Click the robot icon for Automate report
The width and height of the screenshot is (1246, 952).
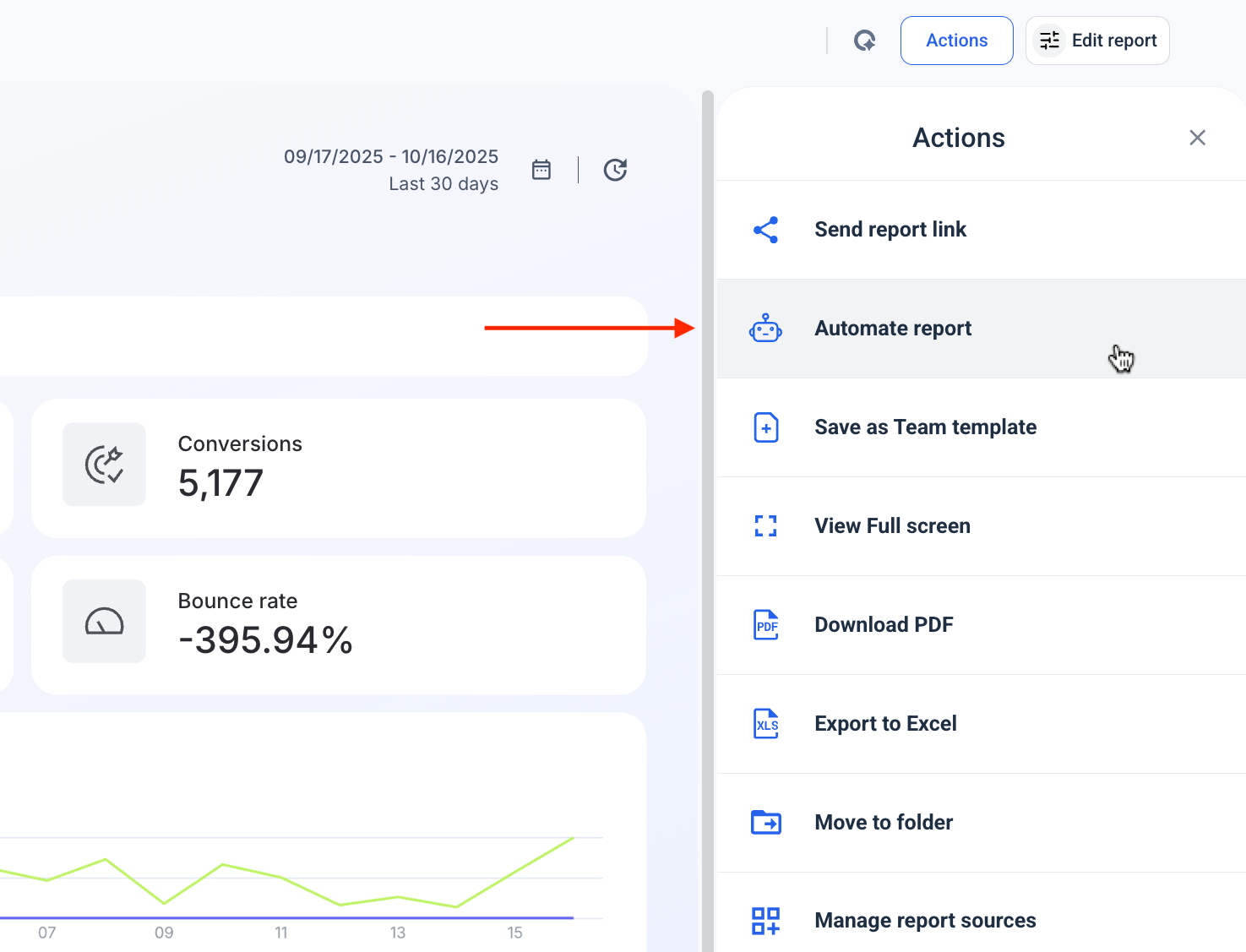pos(765,329)
